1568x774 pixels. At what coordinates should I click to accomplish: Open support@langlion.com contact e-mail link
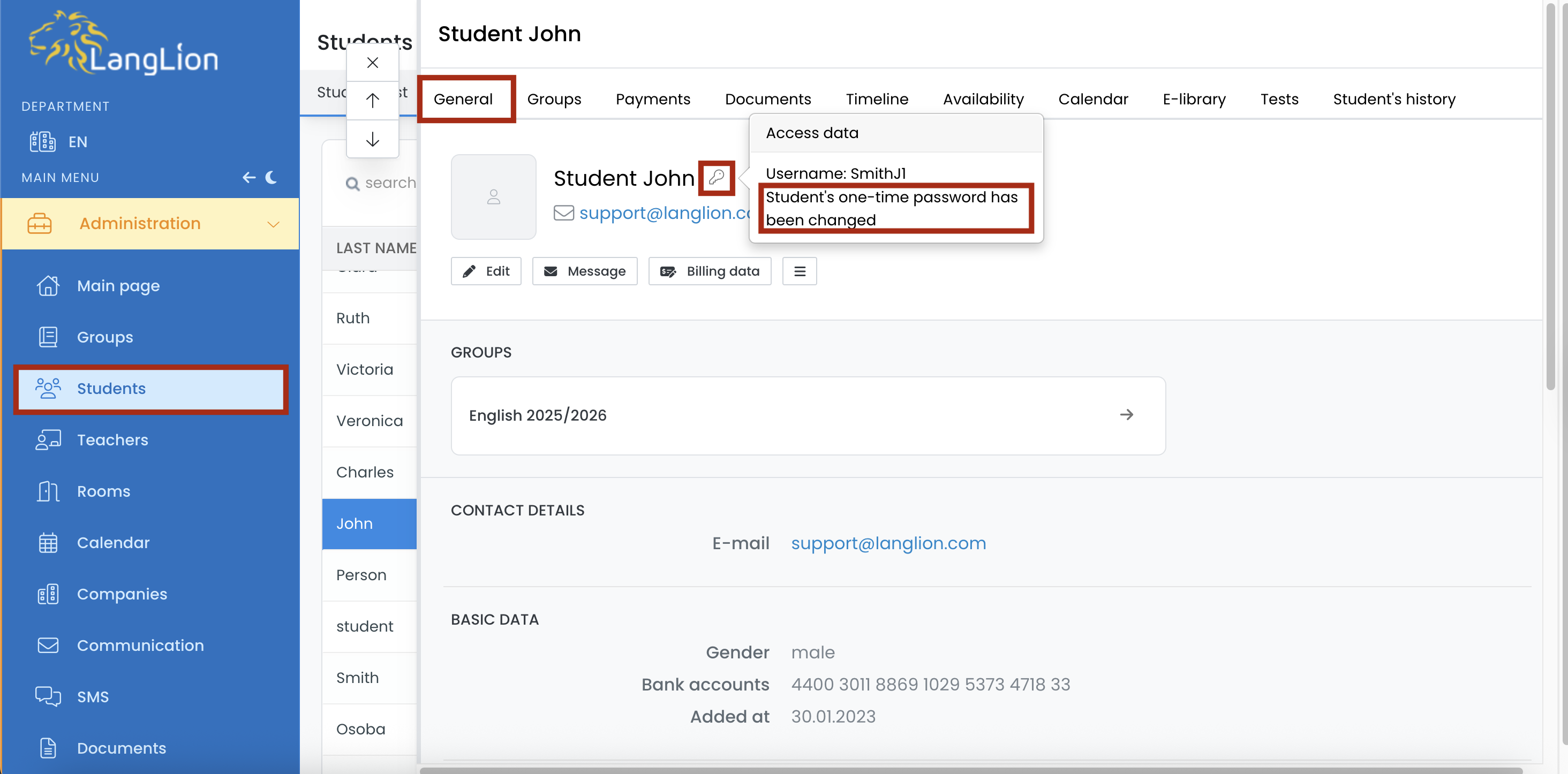click(x=888, y=543)
